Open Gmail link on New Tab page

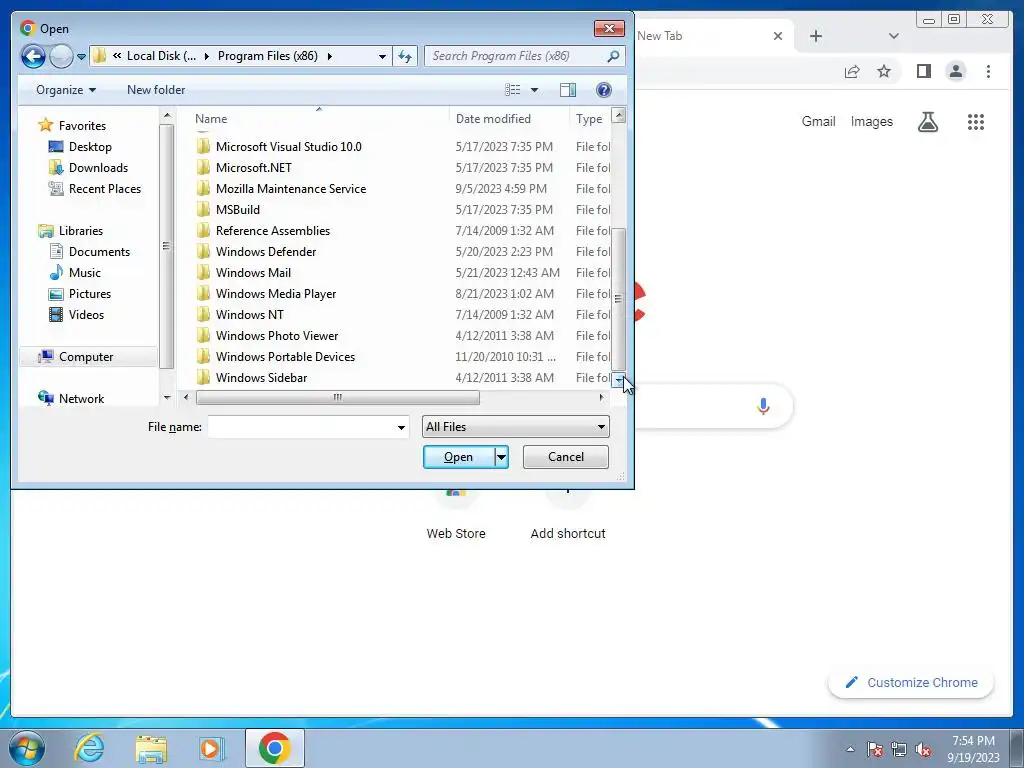pos(818,121)
